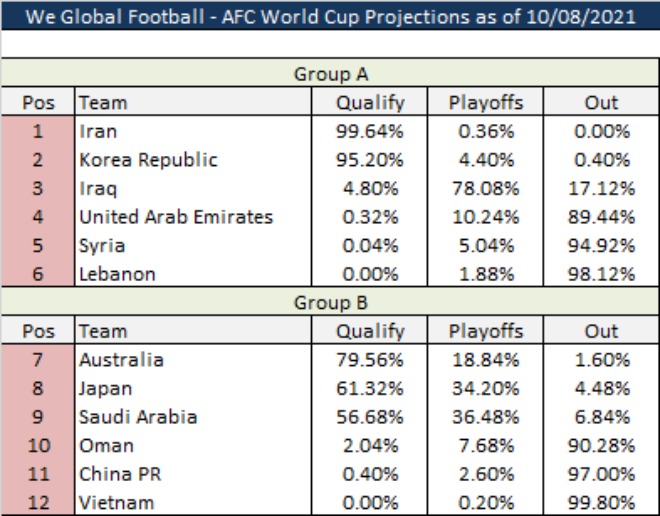Click the Qualify column header in Group A
The width and height of the screenshot is (660, 516).
(x=370, y=102)
